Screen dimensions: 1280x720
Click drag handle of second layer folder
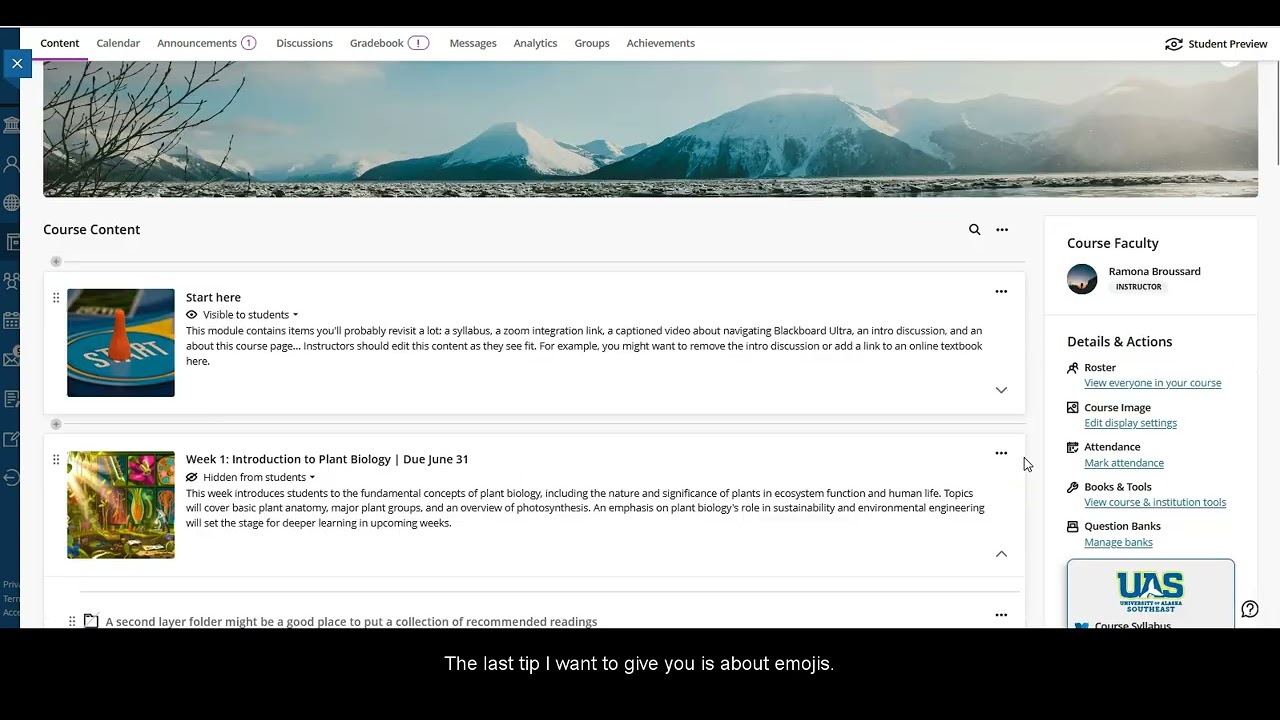coord(72,621)
